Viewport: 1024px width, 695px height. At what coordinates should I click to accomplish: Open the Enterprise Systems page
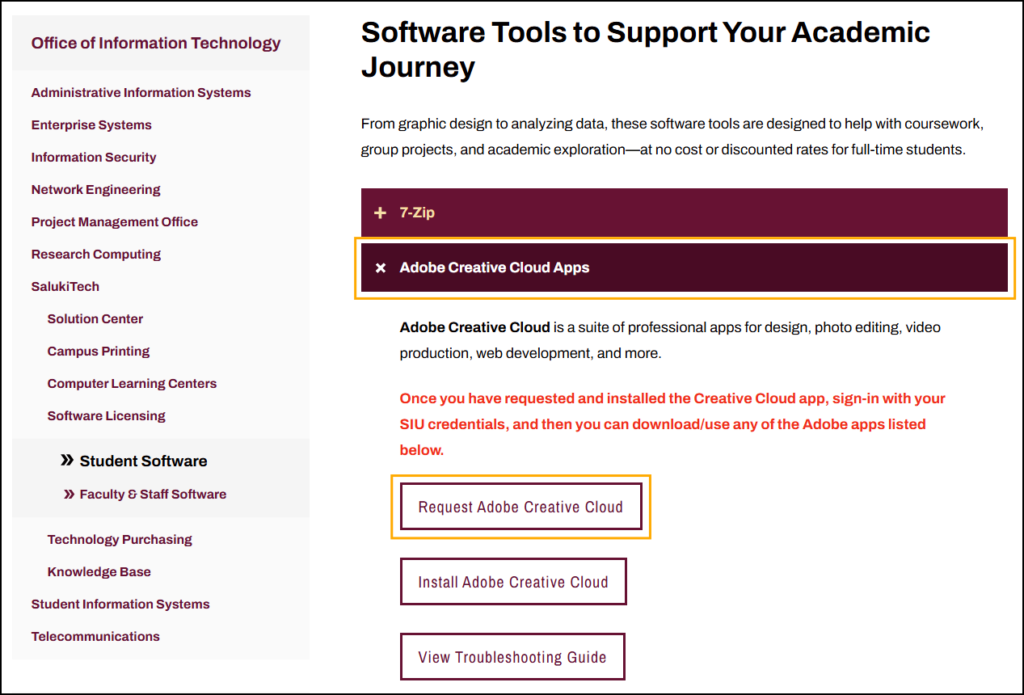tap(91, 125)
